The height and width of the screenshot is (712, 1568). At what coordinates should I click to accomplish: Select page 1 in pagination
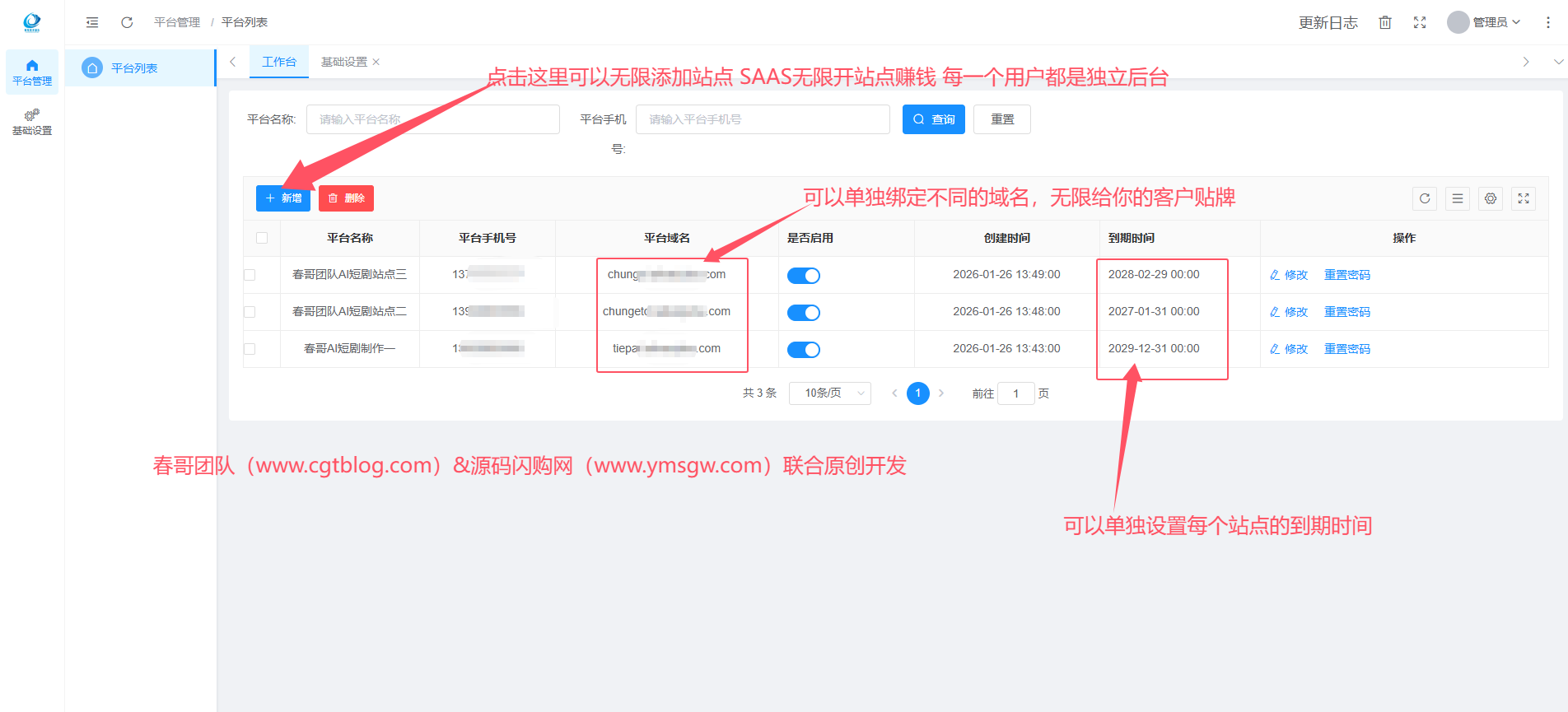tap(918, 393)
